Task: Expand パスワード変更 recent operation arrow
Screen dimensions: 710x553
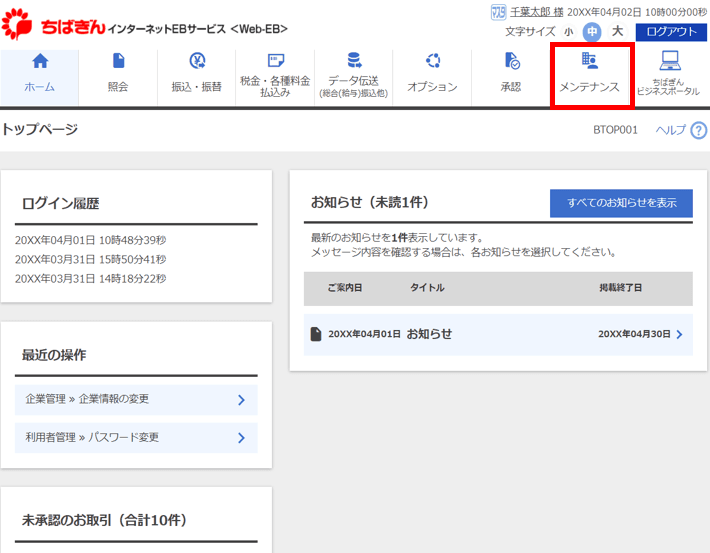Action: tap(241, 437)
